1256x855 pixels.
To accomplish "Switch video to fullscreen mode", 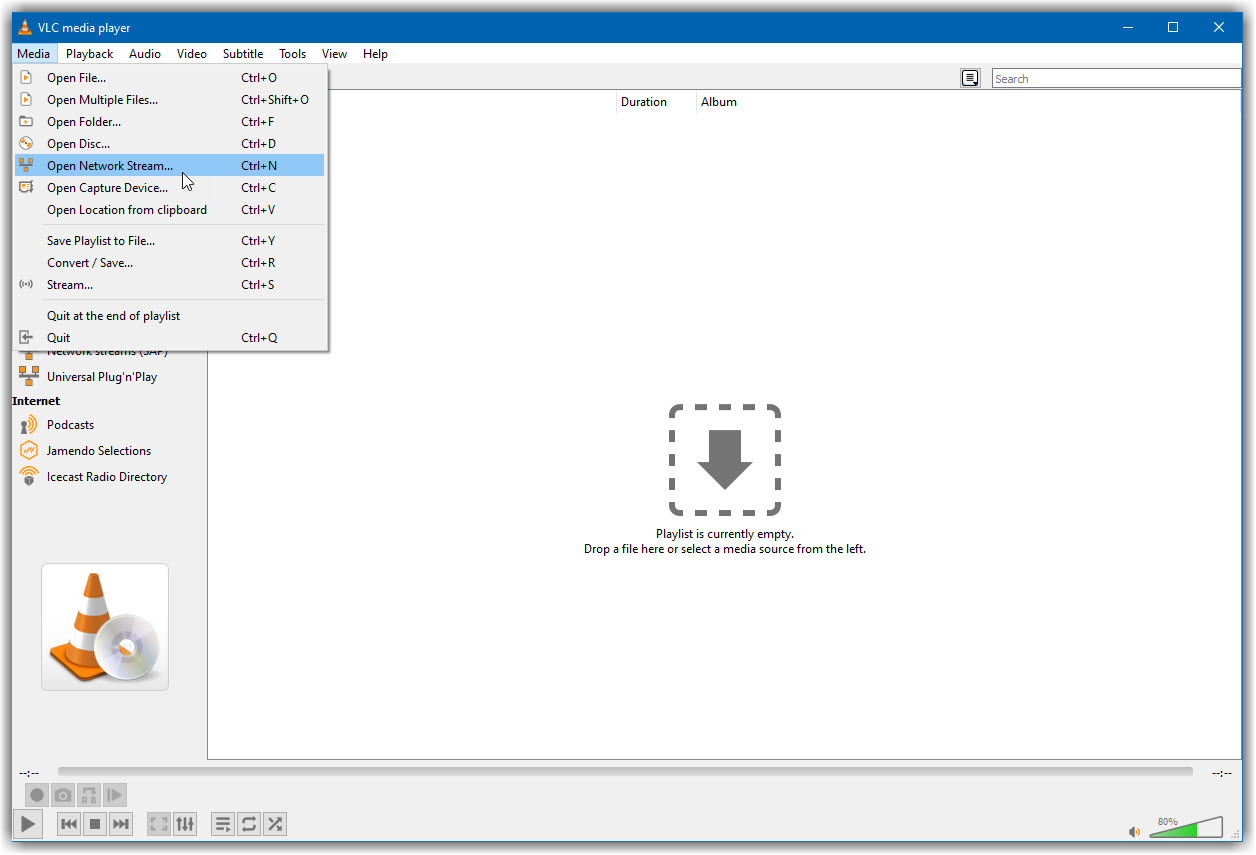I will click(159, 824).
